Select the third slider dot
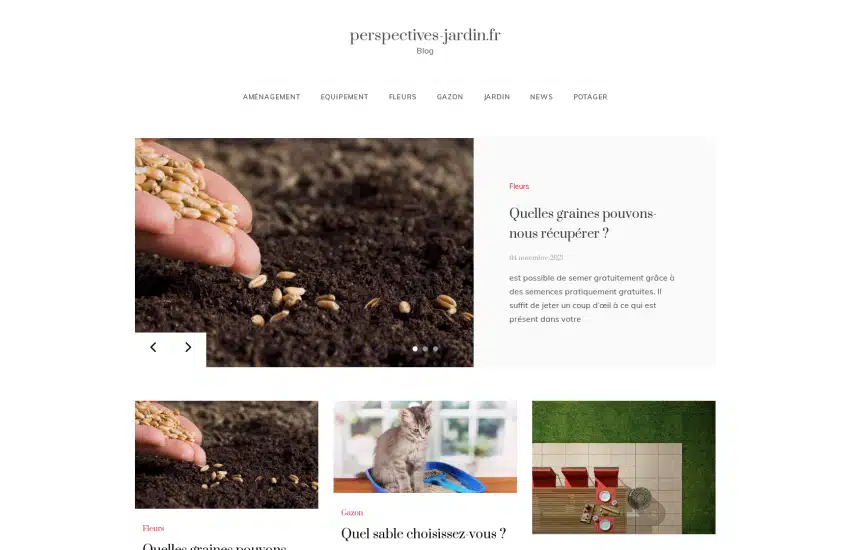The height and width of the screenshot is (550, 850). point(435,349)
